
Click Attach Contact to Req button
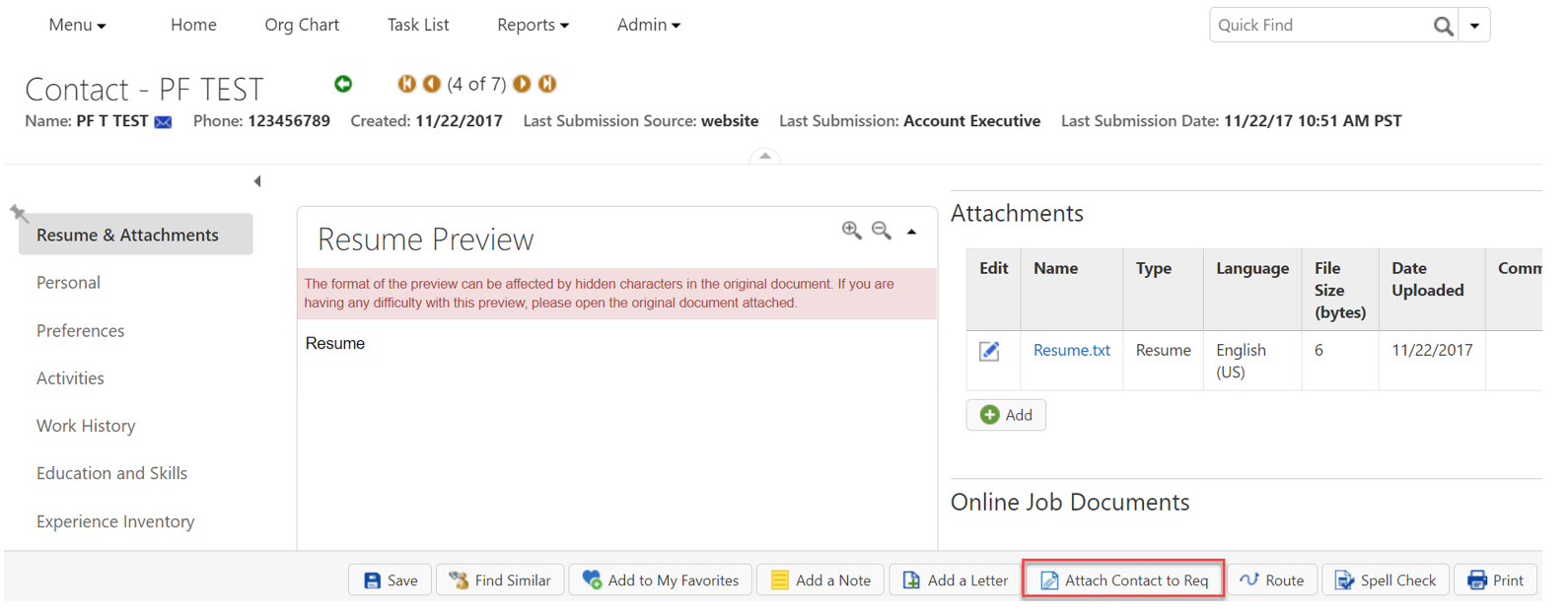pyautogui.click(x=1124, y=580)
